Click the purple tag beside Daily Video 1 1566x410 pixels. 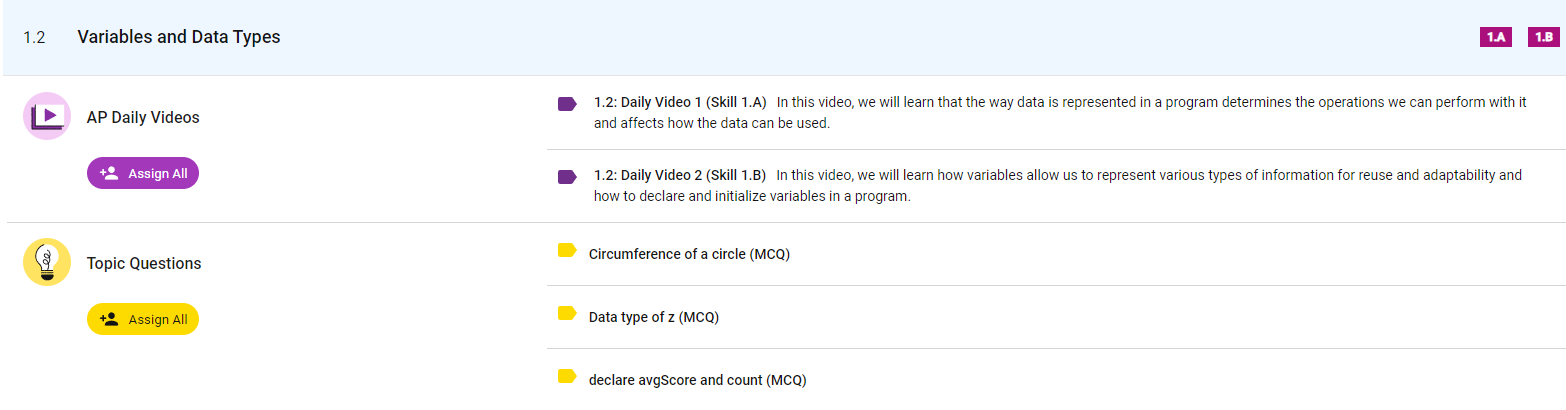click(x=567, y=103)
